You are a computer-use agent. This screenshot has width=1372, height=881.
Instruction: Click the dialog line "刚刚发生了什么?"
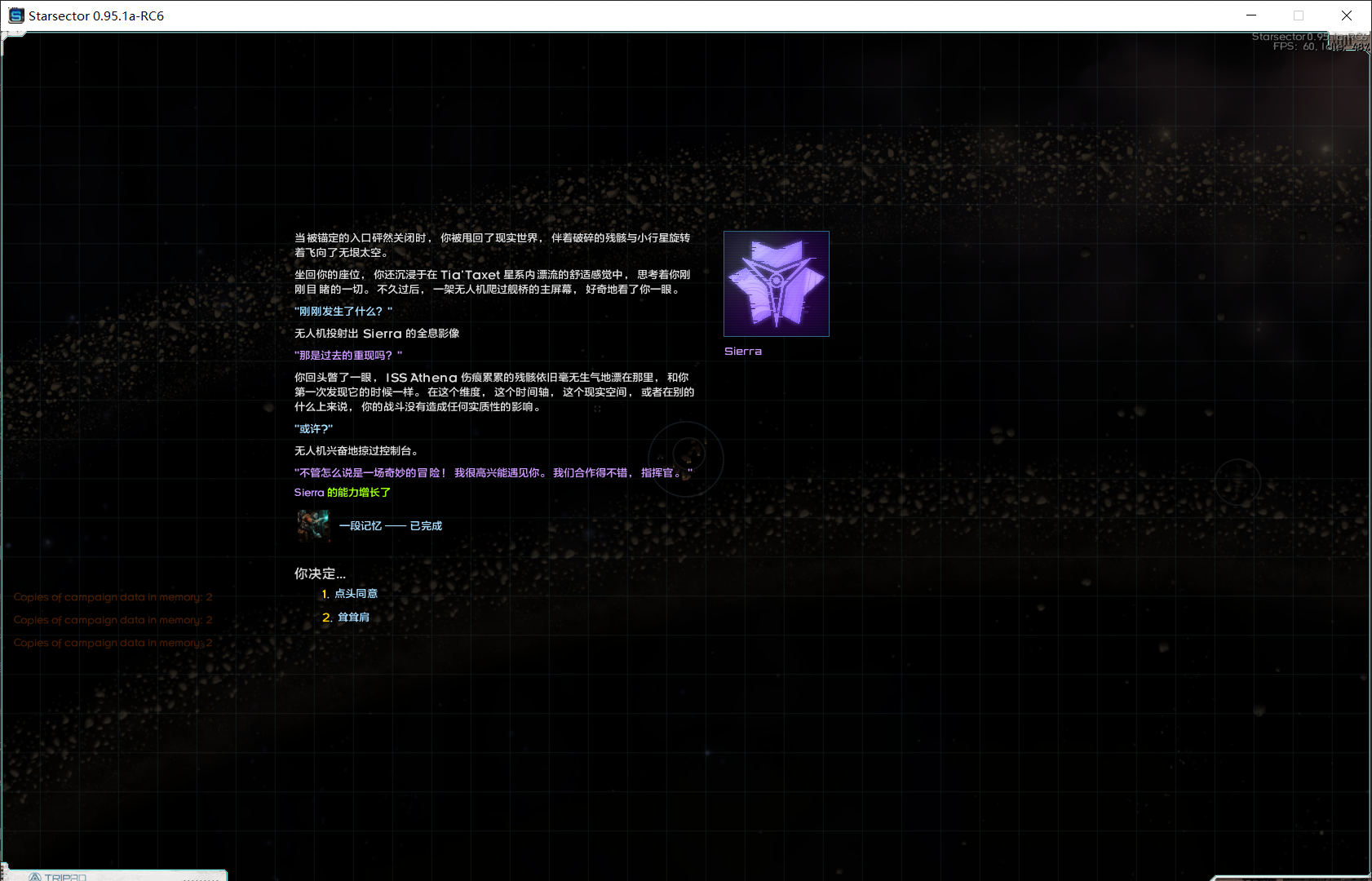point(343,312)
